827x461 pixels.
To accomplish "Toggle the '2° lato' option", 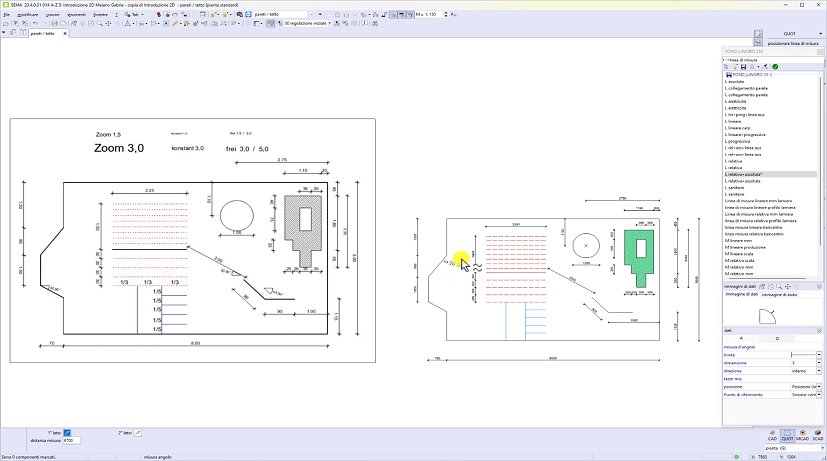I will click(x=137, y=431).
